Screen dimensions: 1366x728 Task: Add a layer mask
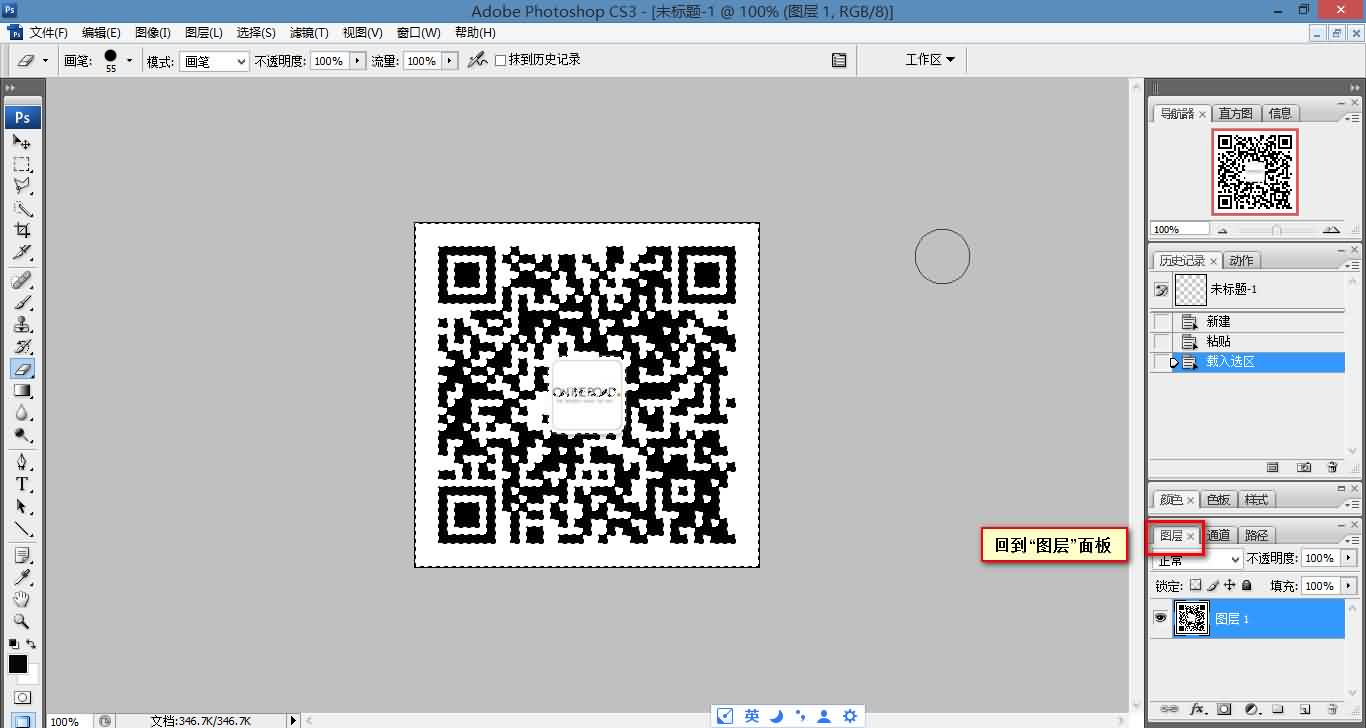1224,709
